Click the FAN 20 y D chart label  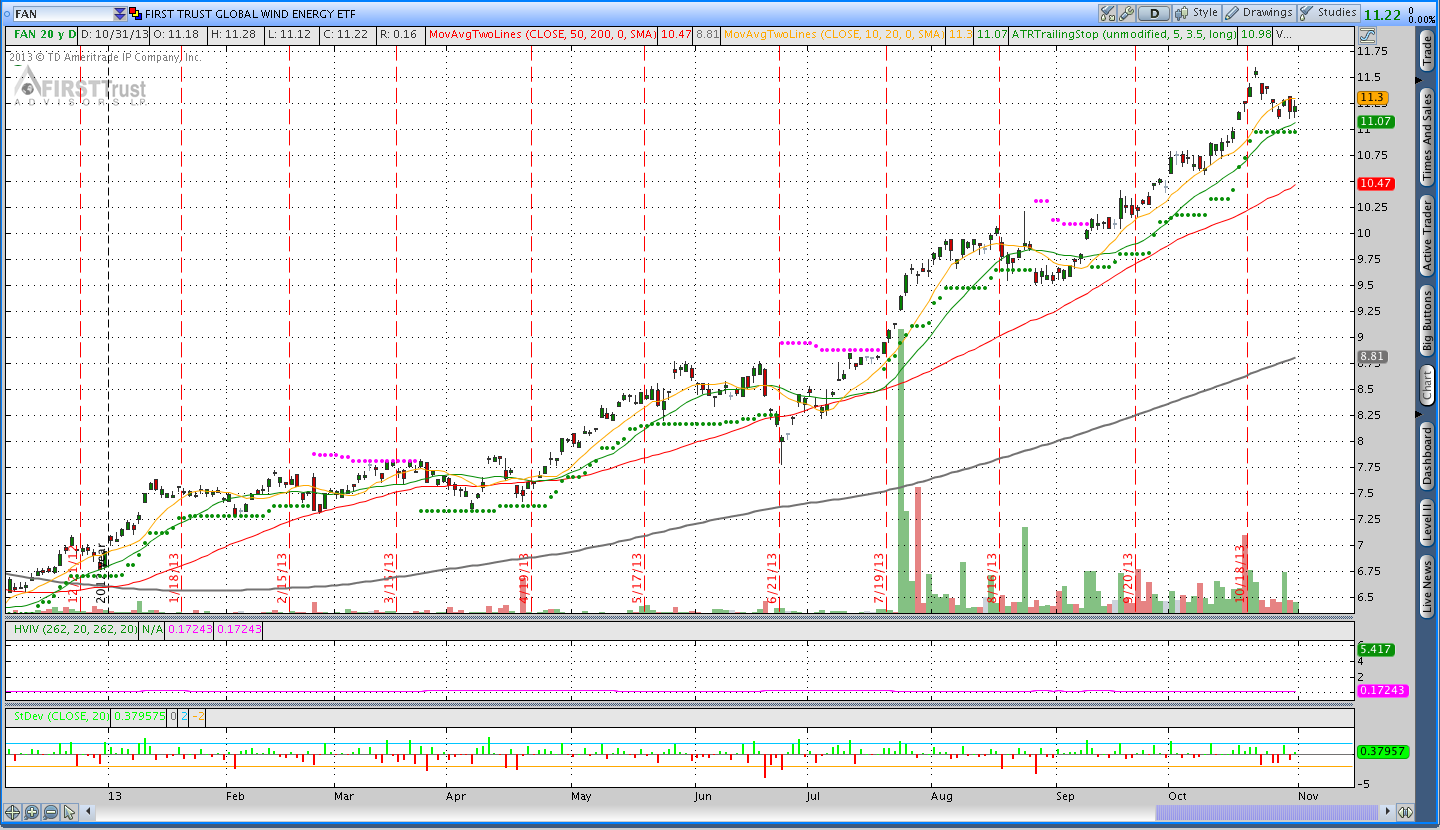click(x=44, y=34)
